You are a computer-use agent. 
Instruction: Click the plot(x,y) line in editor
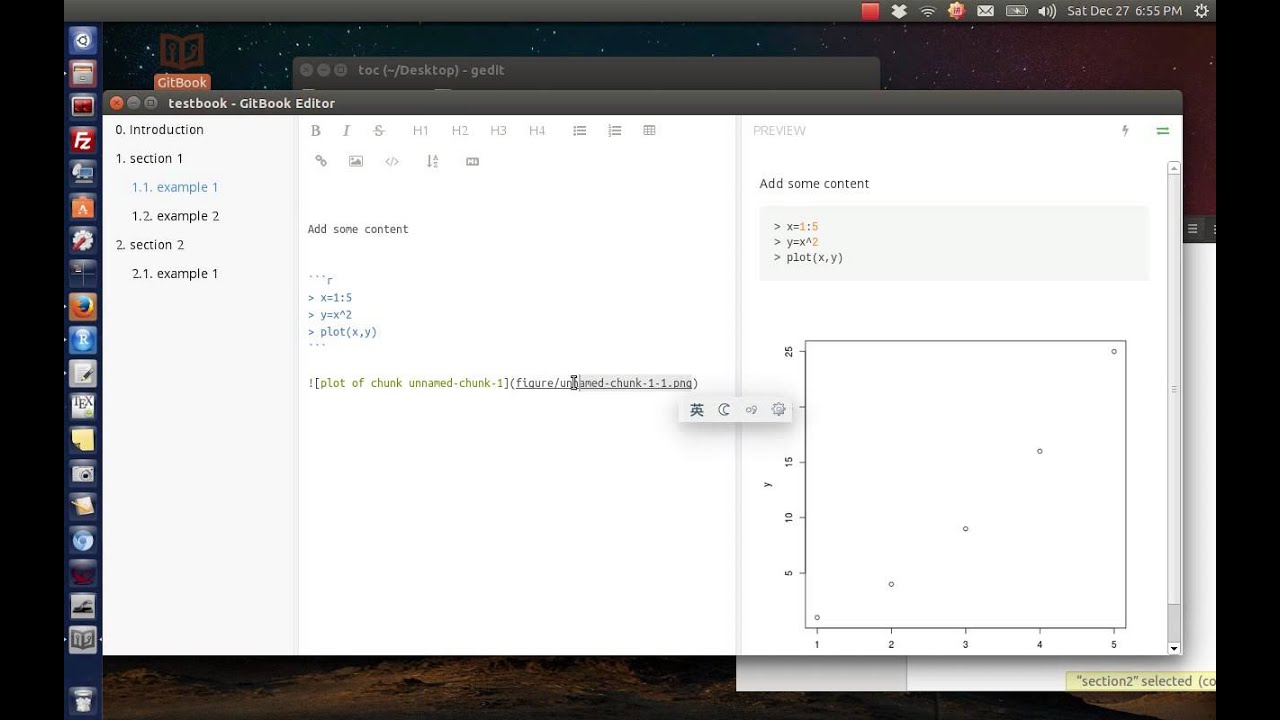(x=342, y=332)
